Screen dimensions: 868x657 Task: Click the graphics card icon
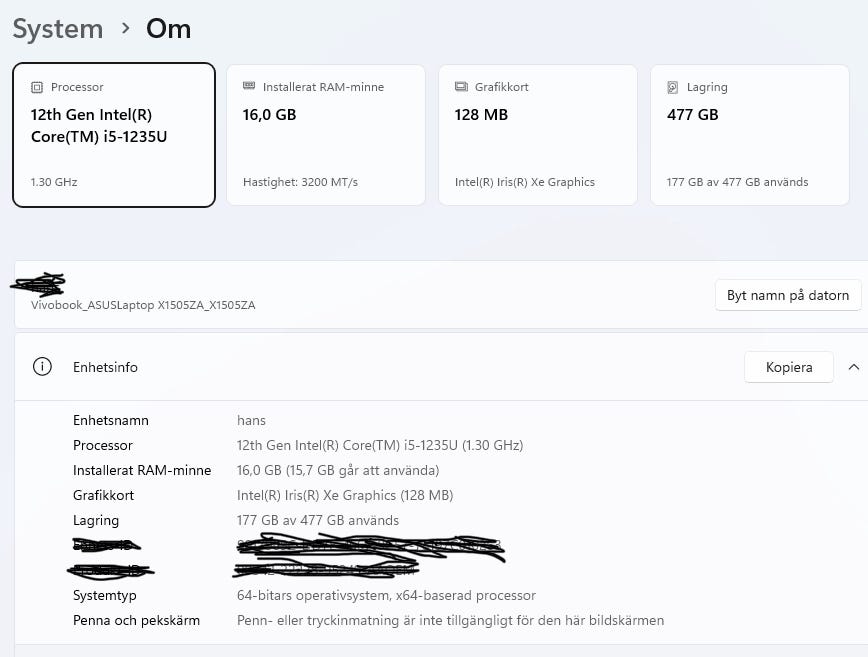click(x=461, y=86)
